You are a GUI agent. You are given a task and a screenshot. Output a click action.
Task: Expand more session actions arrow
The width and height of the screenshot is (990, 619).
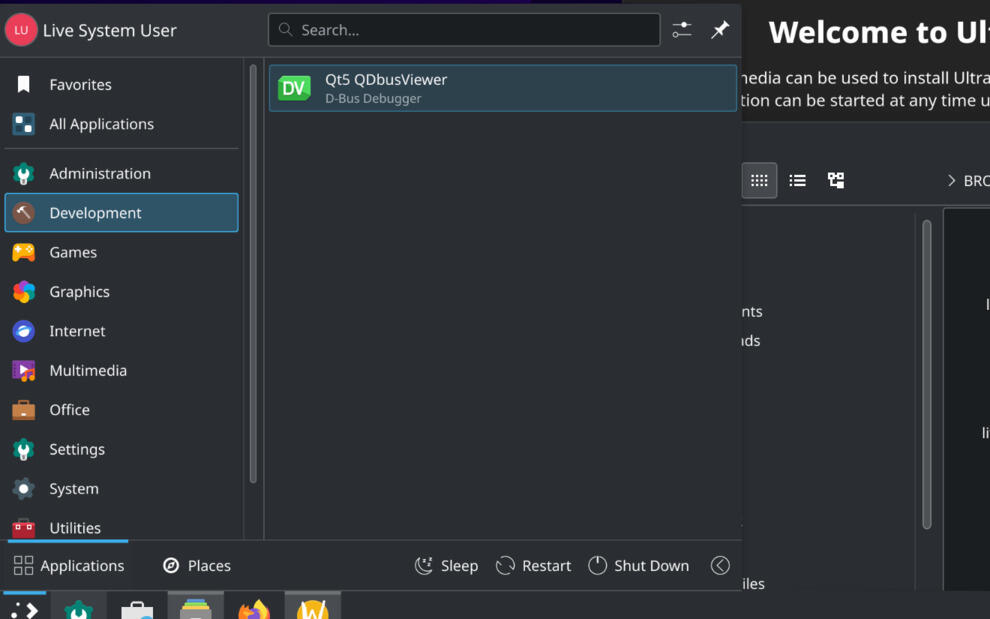[x=720, y=565]
